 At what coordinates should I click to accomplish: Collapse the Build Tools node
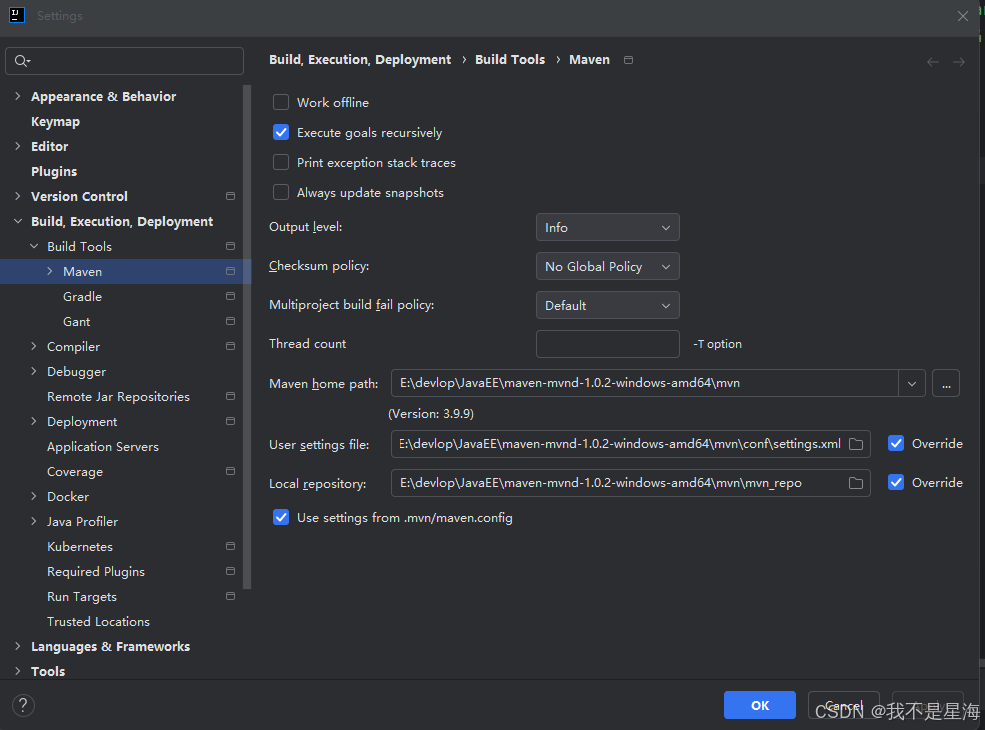[x=34, y=246]
